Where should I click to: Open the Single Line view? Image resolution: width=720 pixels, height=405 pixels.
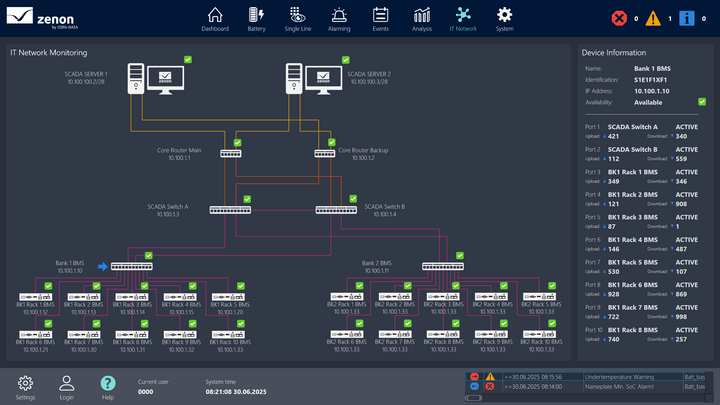point(298,19)
